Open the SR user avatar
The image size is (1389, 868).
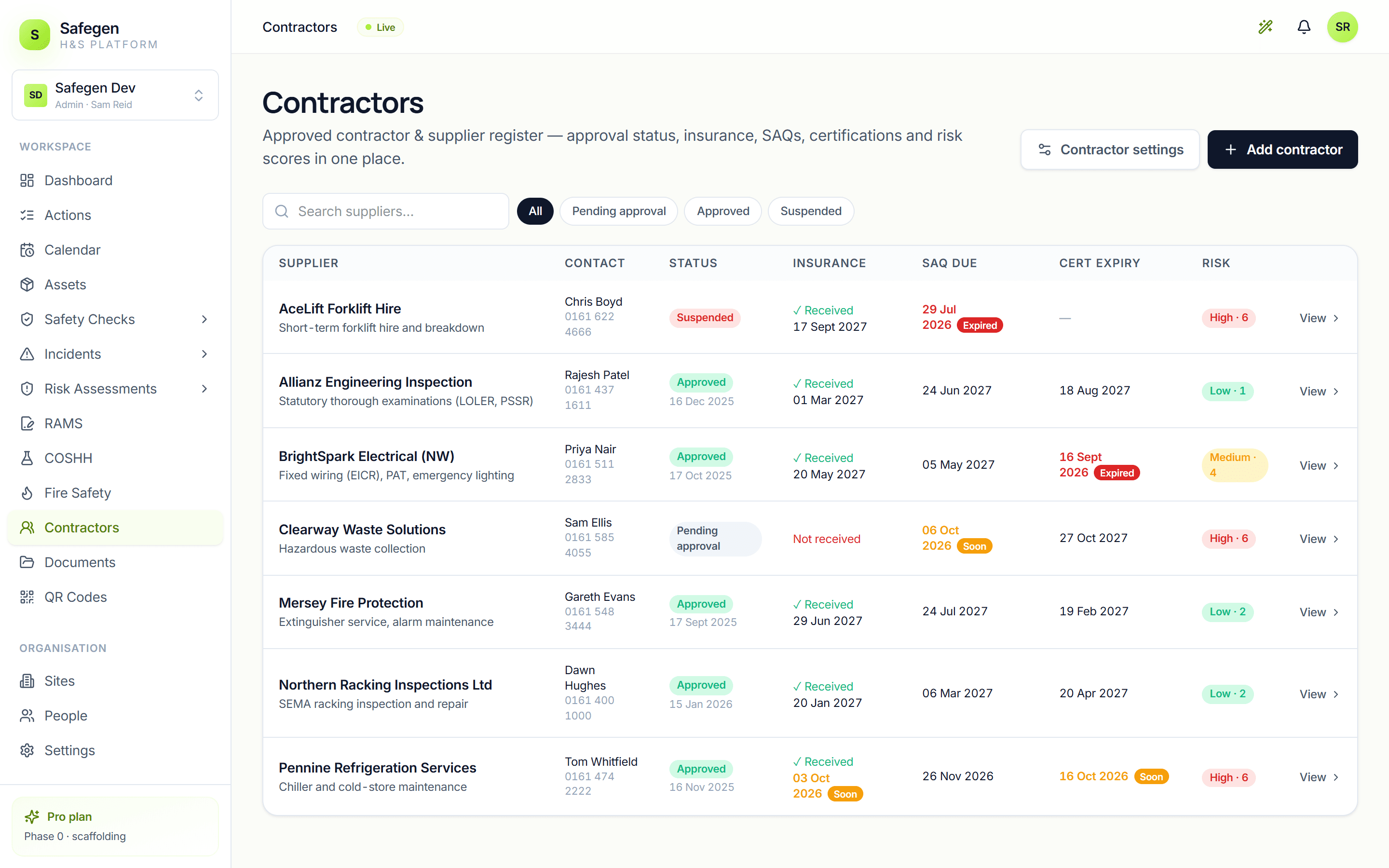coord(1343,27)
